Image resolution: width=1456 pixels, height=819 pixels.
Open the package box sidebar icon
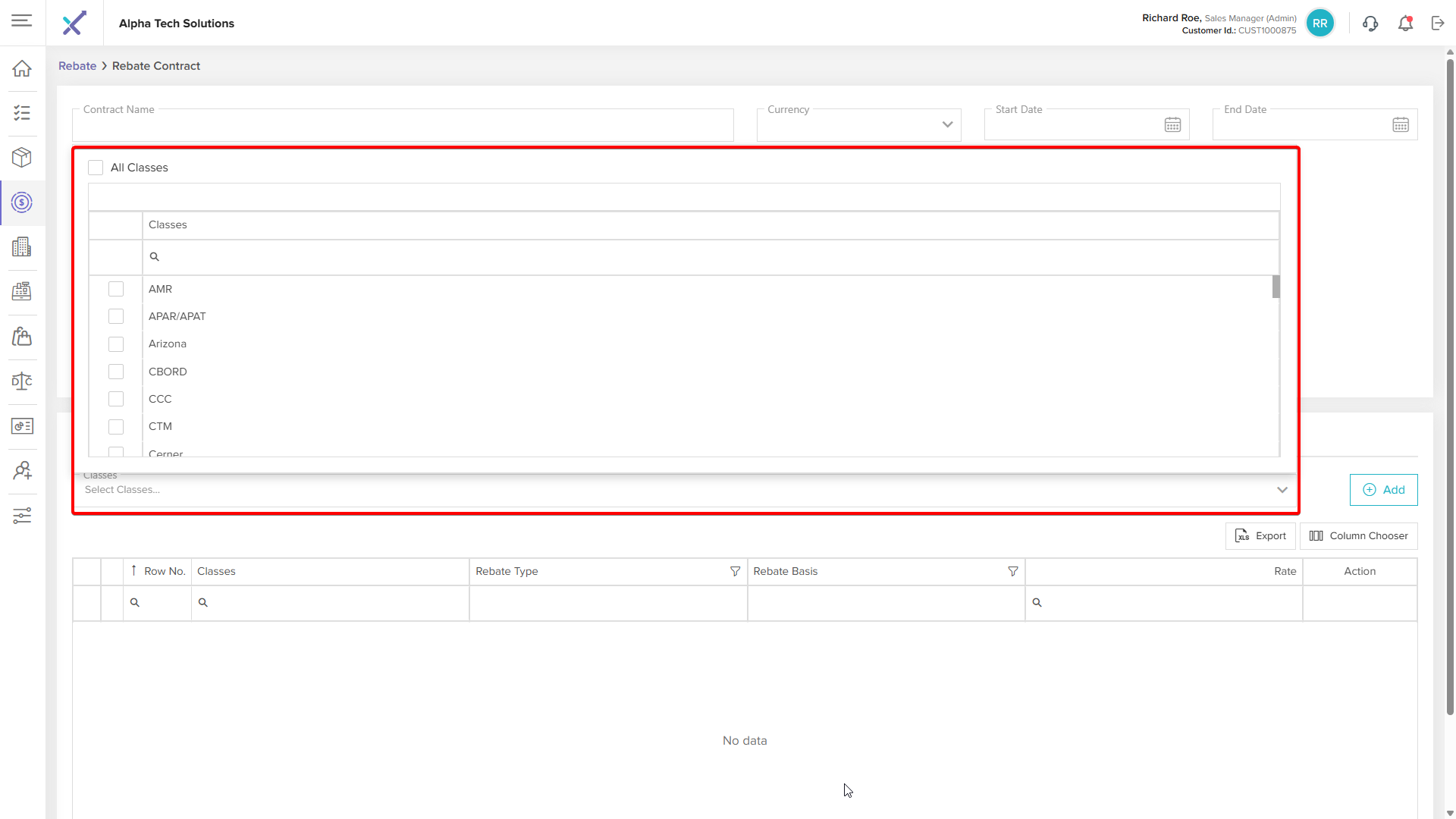[22, 158]
